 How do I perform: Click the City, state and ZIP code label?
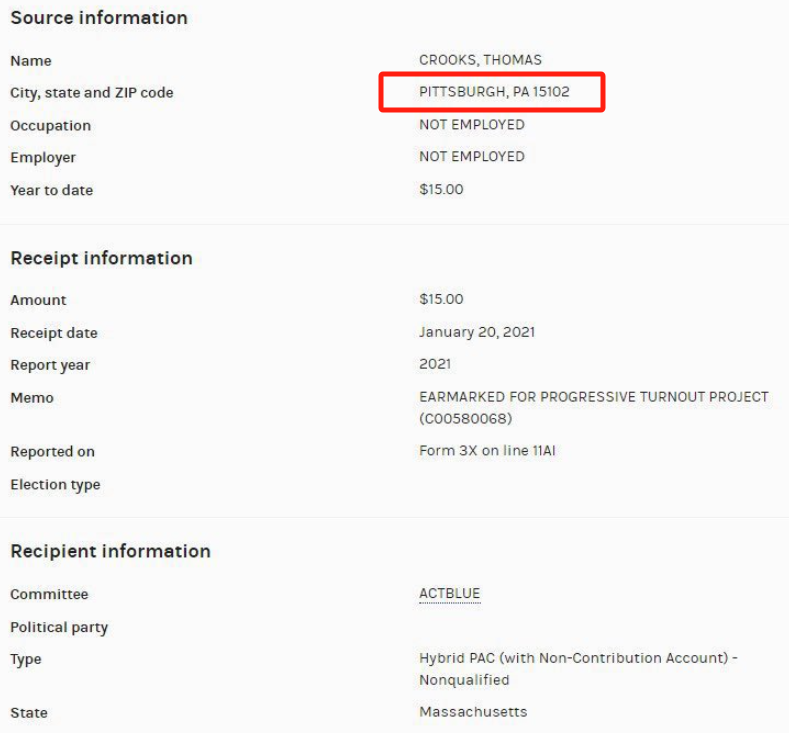point(91,93)
